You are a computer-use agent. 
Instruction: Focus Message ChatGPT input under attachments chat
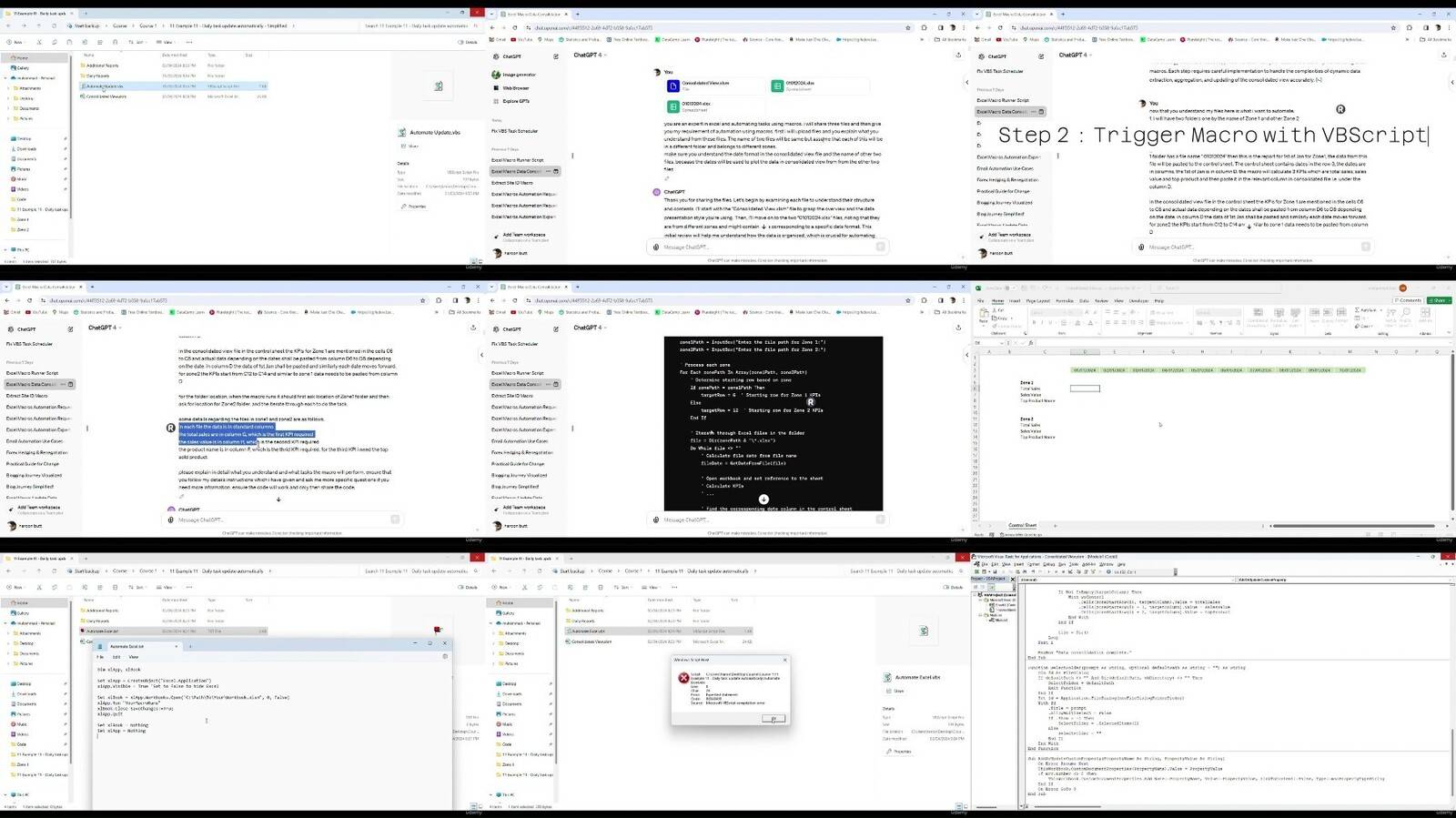(767, 247)
